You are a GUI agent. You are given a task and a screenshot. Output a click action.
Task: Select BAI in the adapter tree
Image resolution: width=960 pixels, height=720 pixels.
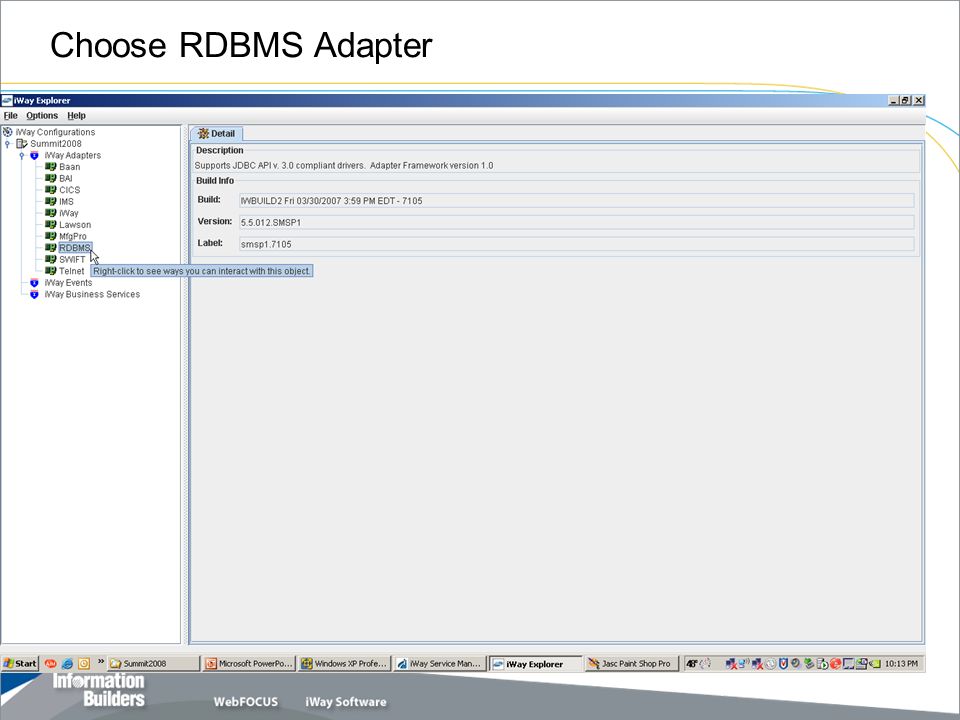66,179
